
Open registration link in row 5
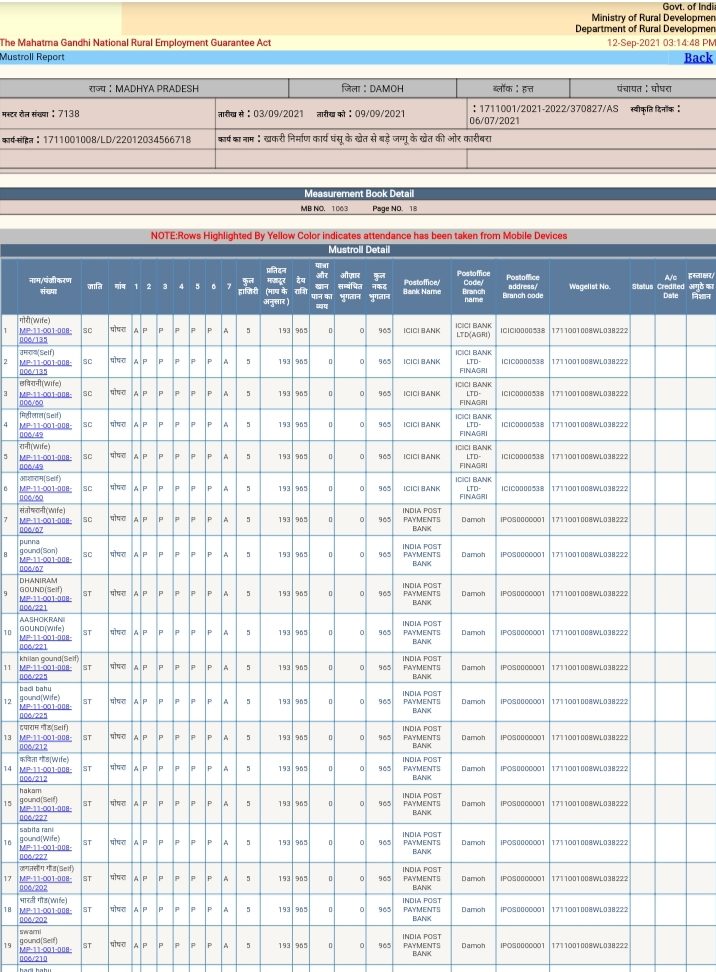(x=45, y=462)
